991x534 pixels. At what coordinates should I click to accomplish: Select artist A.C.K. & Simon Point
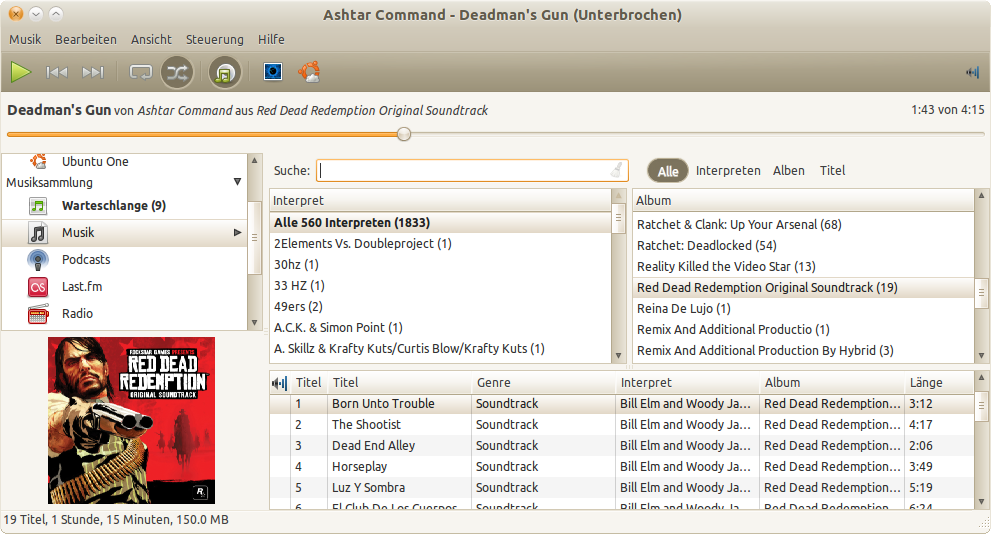[440, 327]
